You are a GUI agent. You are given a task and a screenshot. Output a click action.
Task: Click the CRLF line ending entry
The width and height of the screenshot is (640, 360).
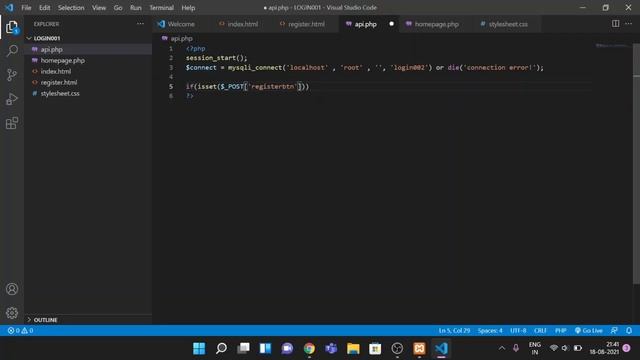pyautogui.click(x=540, y=330)
